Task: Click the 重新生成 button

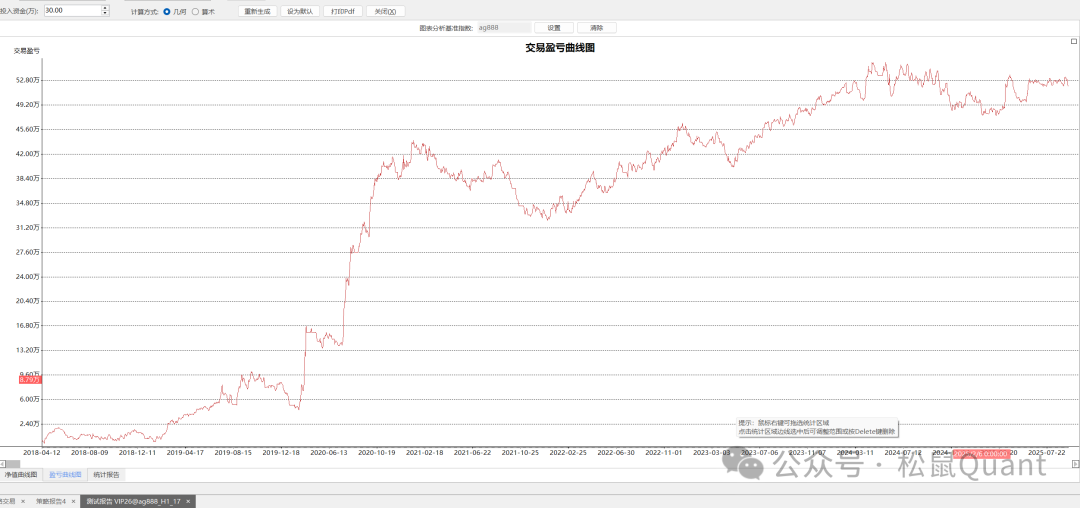Action: click(x=257, y=11)
